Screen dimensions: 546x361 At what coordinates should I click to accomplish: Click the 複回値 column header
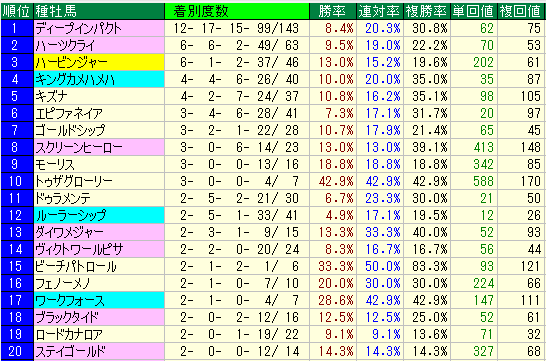(521, 11)
